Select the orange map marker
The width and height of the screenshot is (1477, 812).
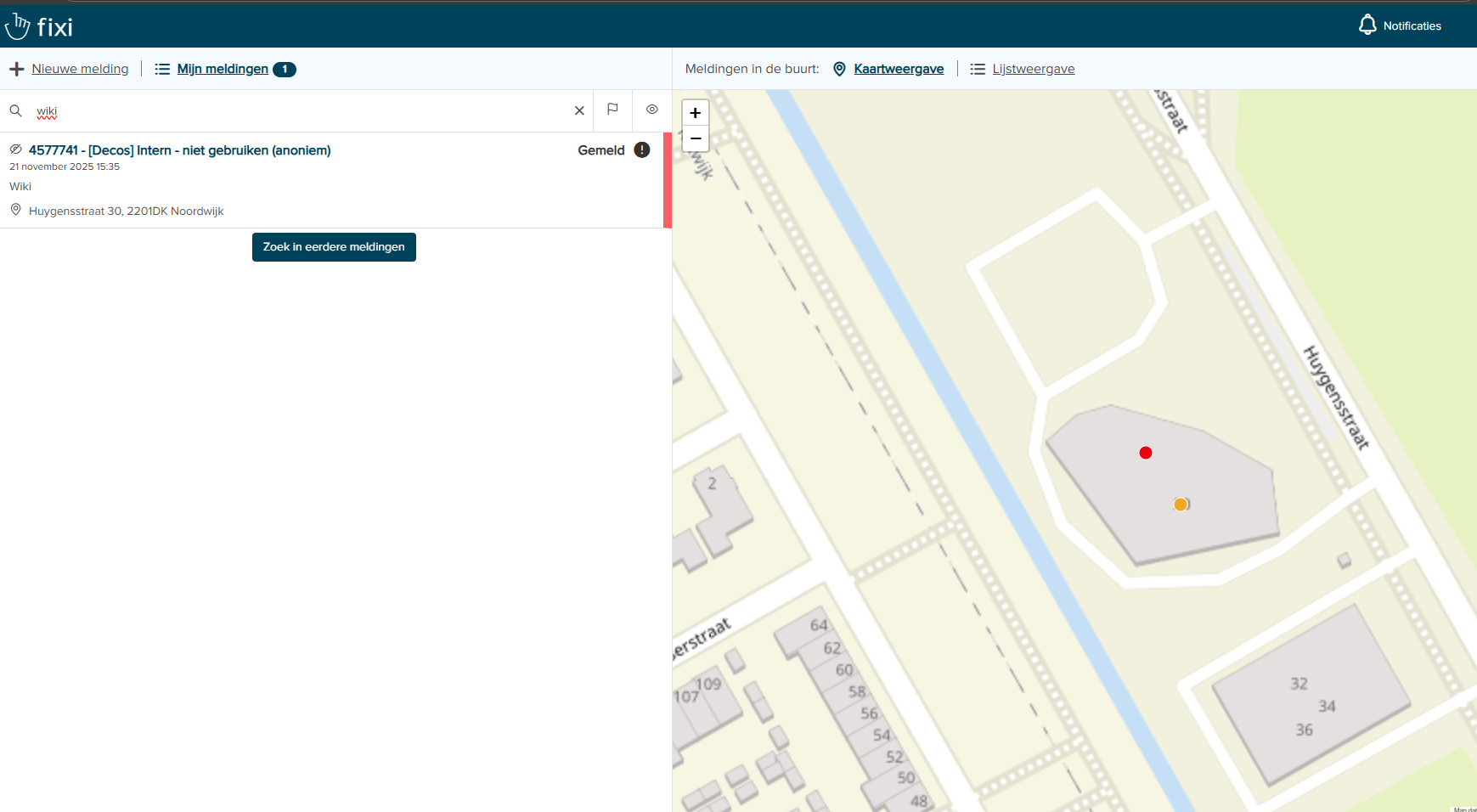(x=1181, y=505)
